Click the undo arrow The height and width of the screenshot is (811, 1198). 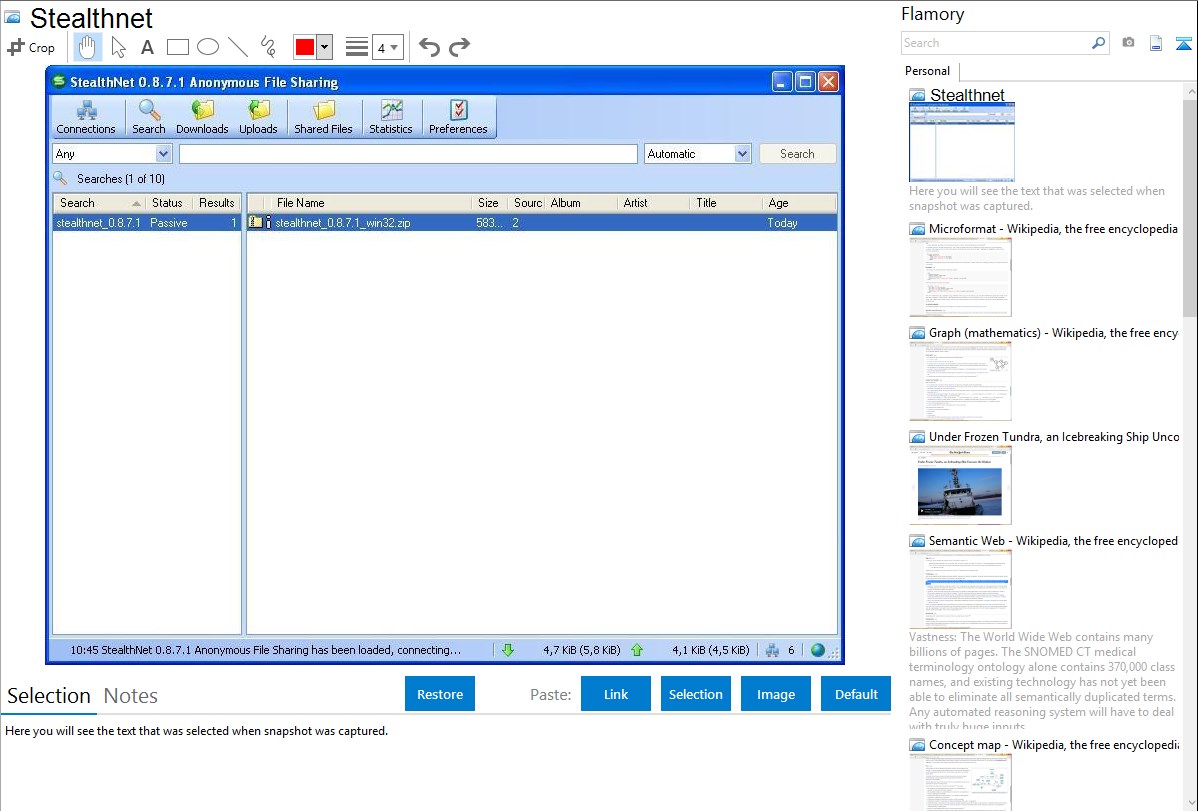point(429,47)
